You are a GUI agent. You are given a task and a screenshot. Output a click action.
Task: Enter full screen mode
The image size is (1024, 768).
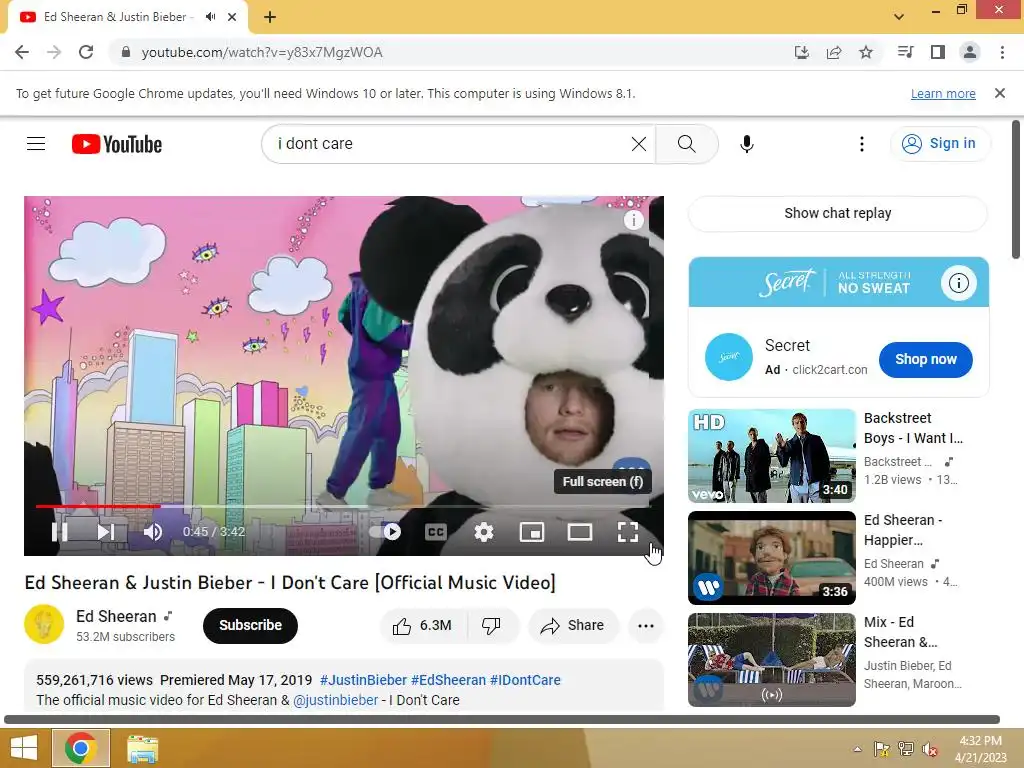click(628, 532)
